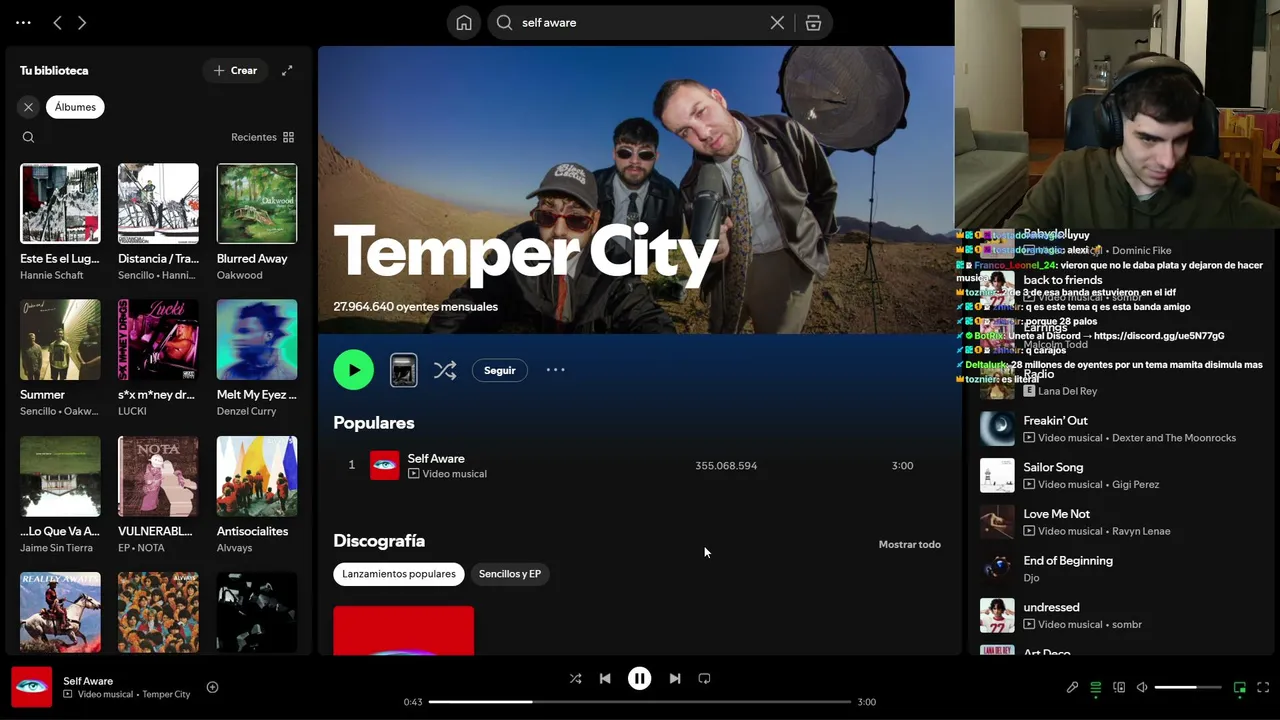Screen dimensions: 1280x720
Task: Open the VULNERABL... EP by NOTA
Action: click(158, 476)
